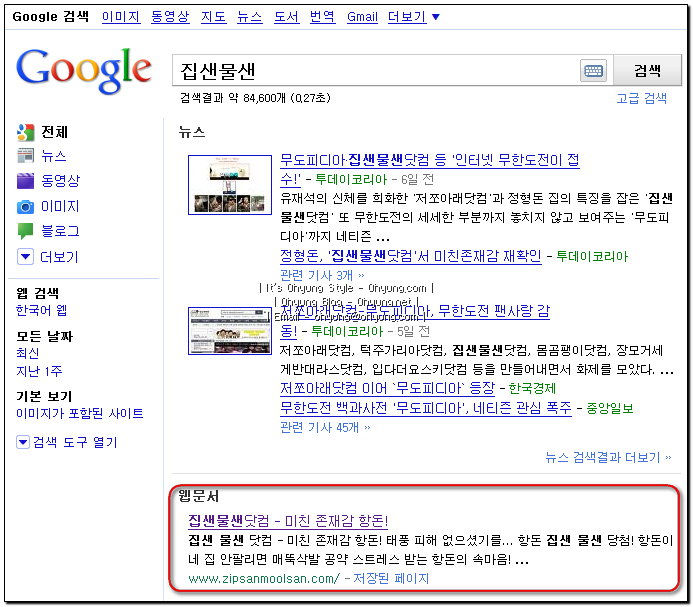
Task: Open 관련 기사 45개 link
Action: tap(325, 428)
